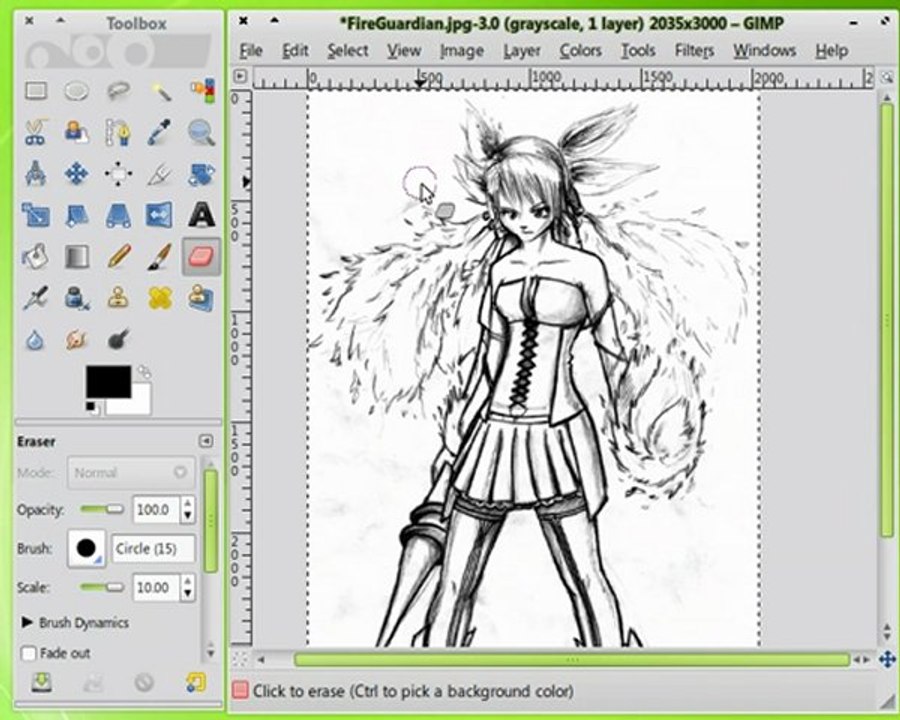Screen dimensions: 900x720
Task: Swap foreground and background colors
Action: click(x=144, y=372)
